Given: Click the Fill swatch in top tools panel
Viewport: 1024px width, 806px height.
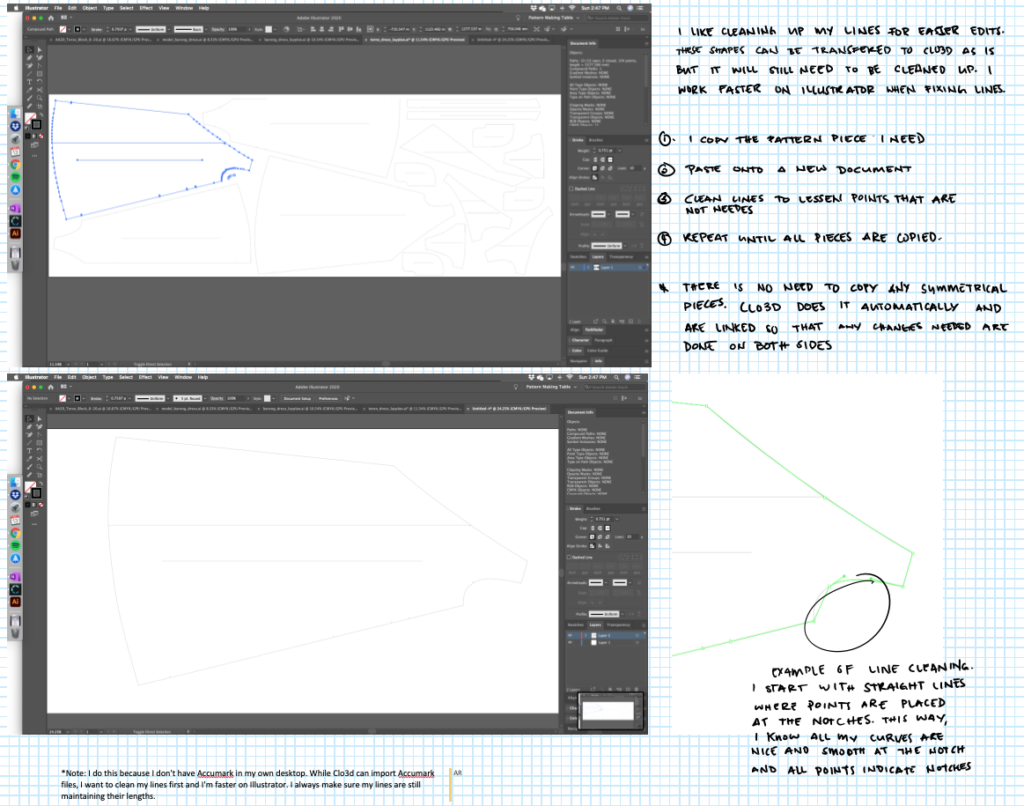Looking at the screenshot, I should [x=31, y=118].
